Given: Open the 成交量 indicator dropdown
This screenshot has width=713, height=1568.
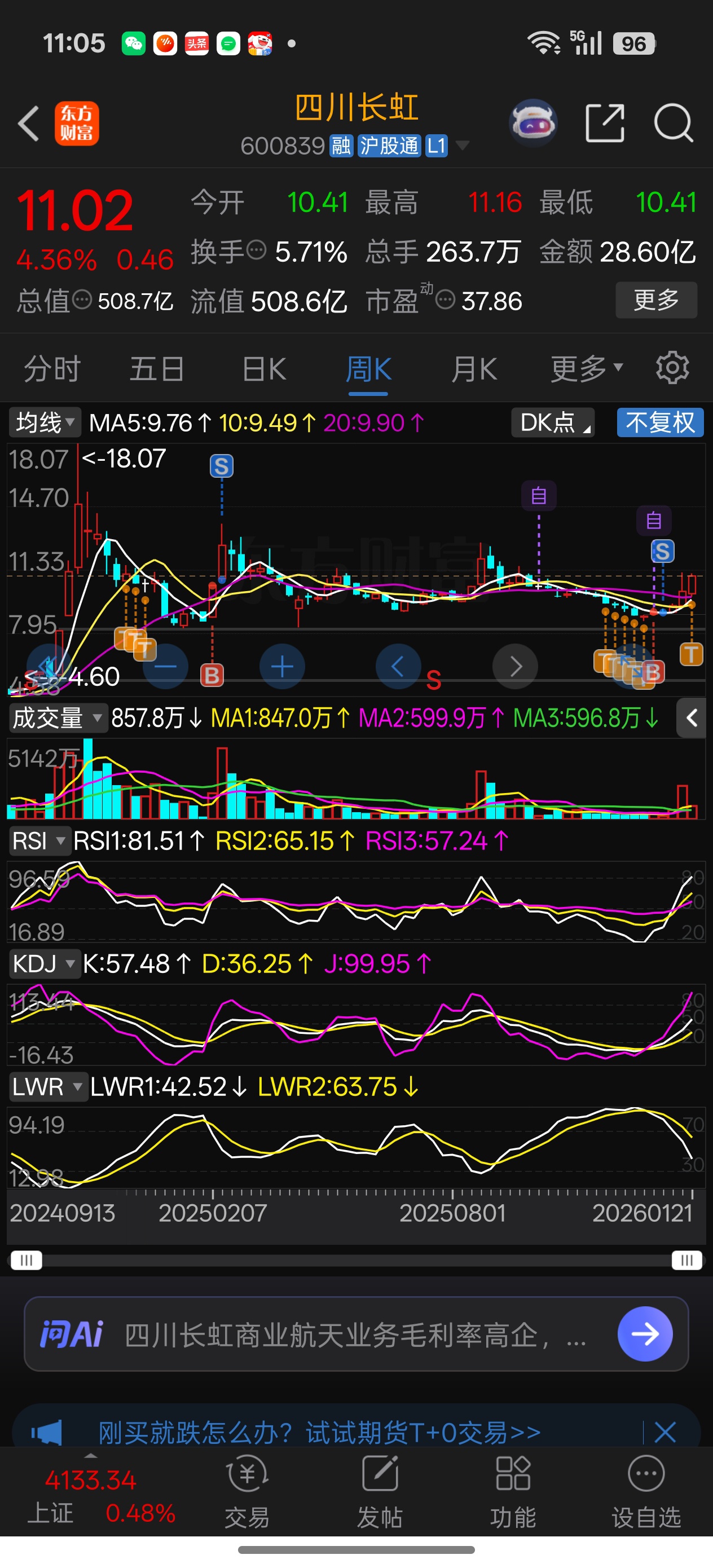Looking at the screenshot, I should tap(58, 718).
